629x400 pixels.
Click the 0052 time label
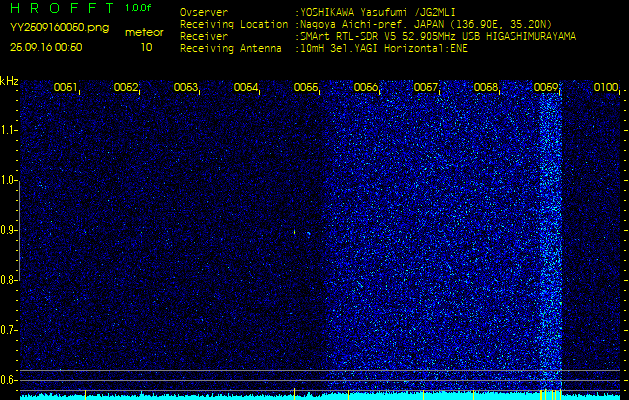click(126, 87)
